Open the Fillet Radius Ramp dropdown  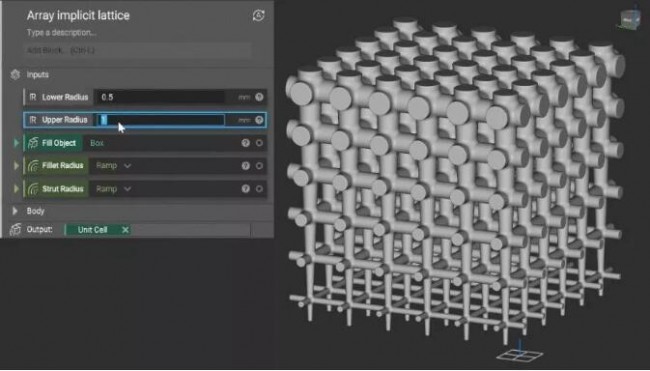coord(114,166)
